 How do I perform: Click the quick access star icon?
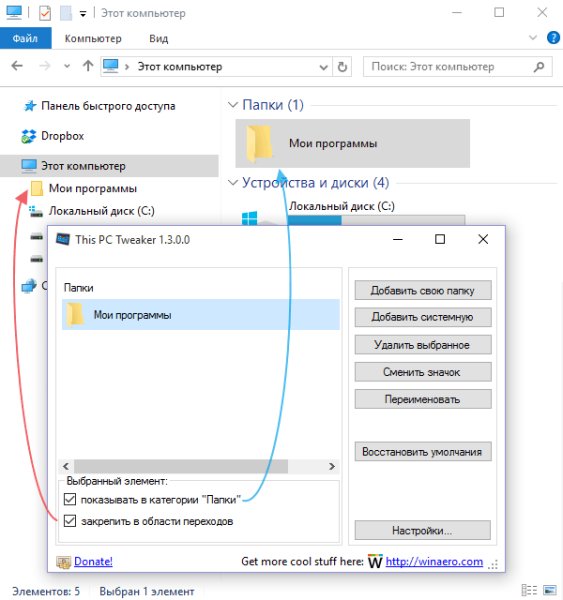pyautogui.click(x=29, y=106)
